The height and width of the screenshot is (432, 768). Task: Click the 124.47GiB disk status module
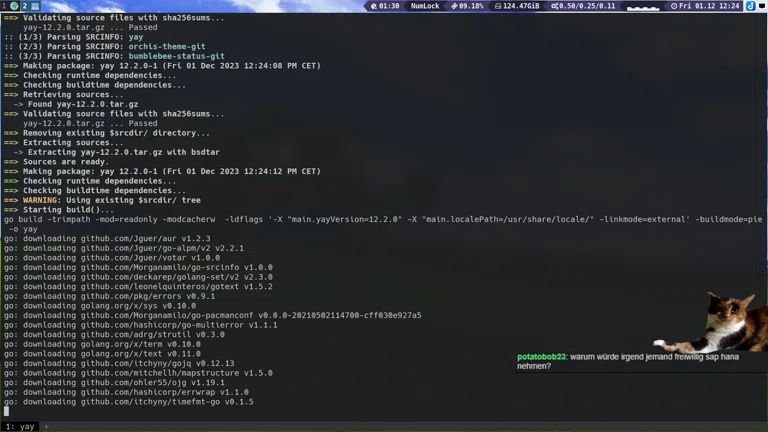tap(517, 6)
